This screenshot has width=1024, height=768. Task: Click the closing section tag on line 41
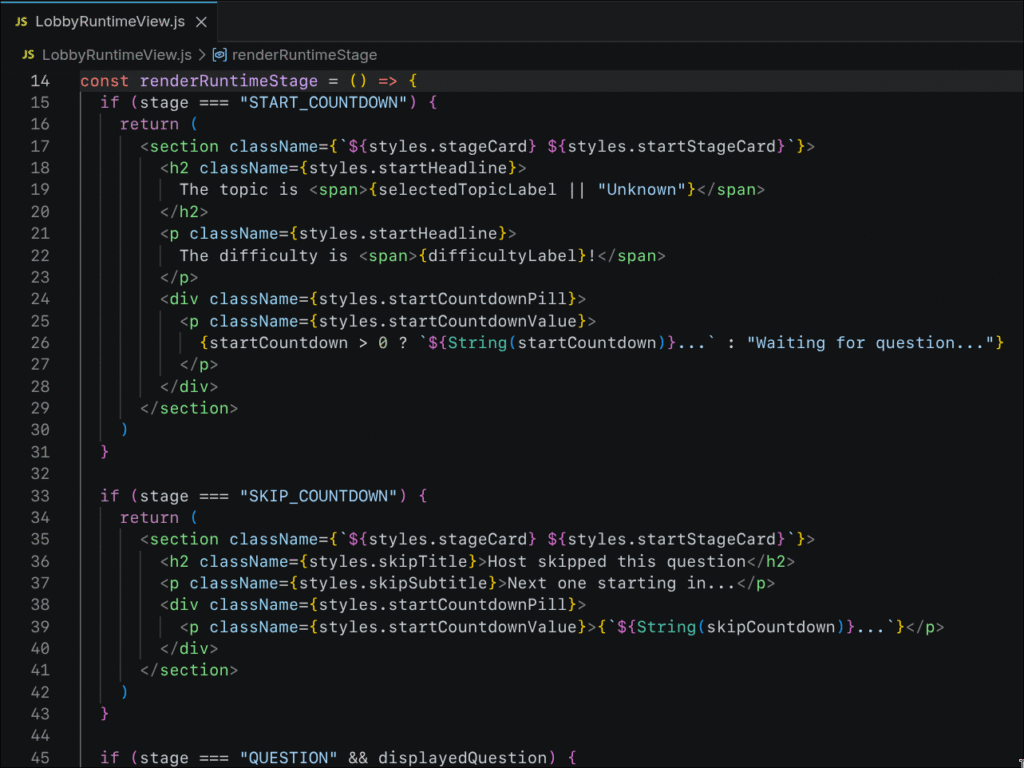(x=189, y=670)
